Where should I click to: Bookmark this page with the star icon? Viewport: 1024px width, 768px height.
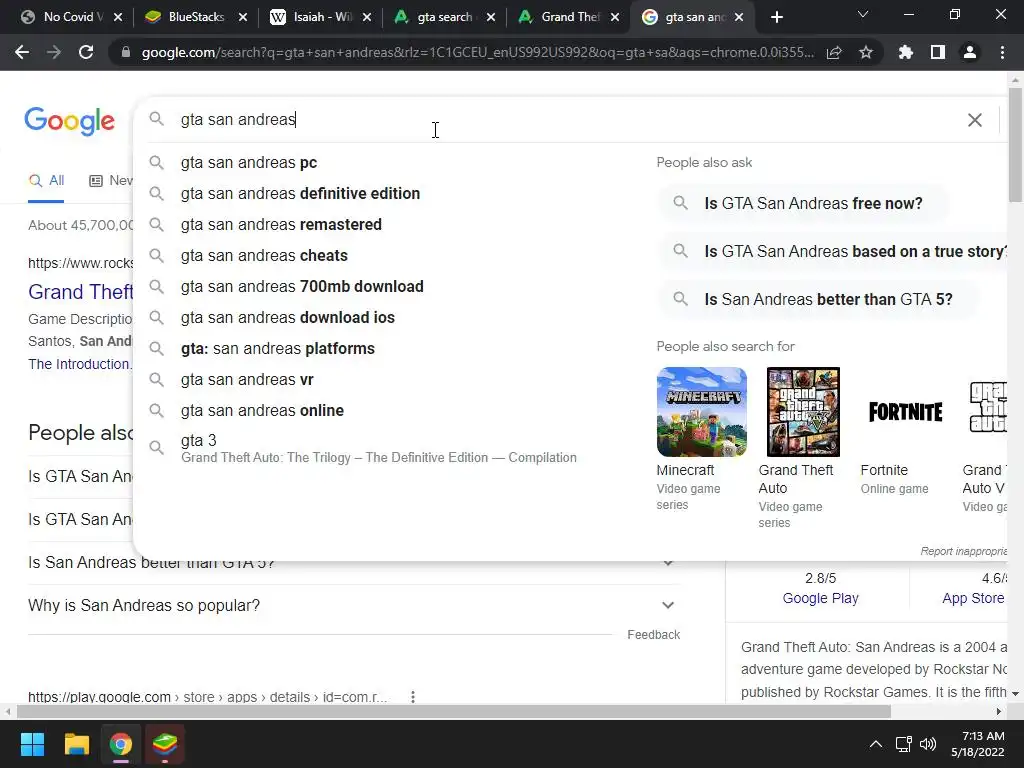pos(866,52)
